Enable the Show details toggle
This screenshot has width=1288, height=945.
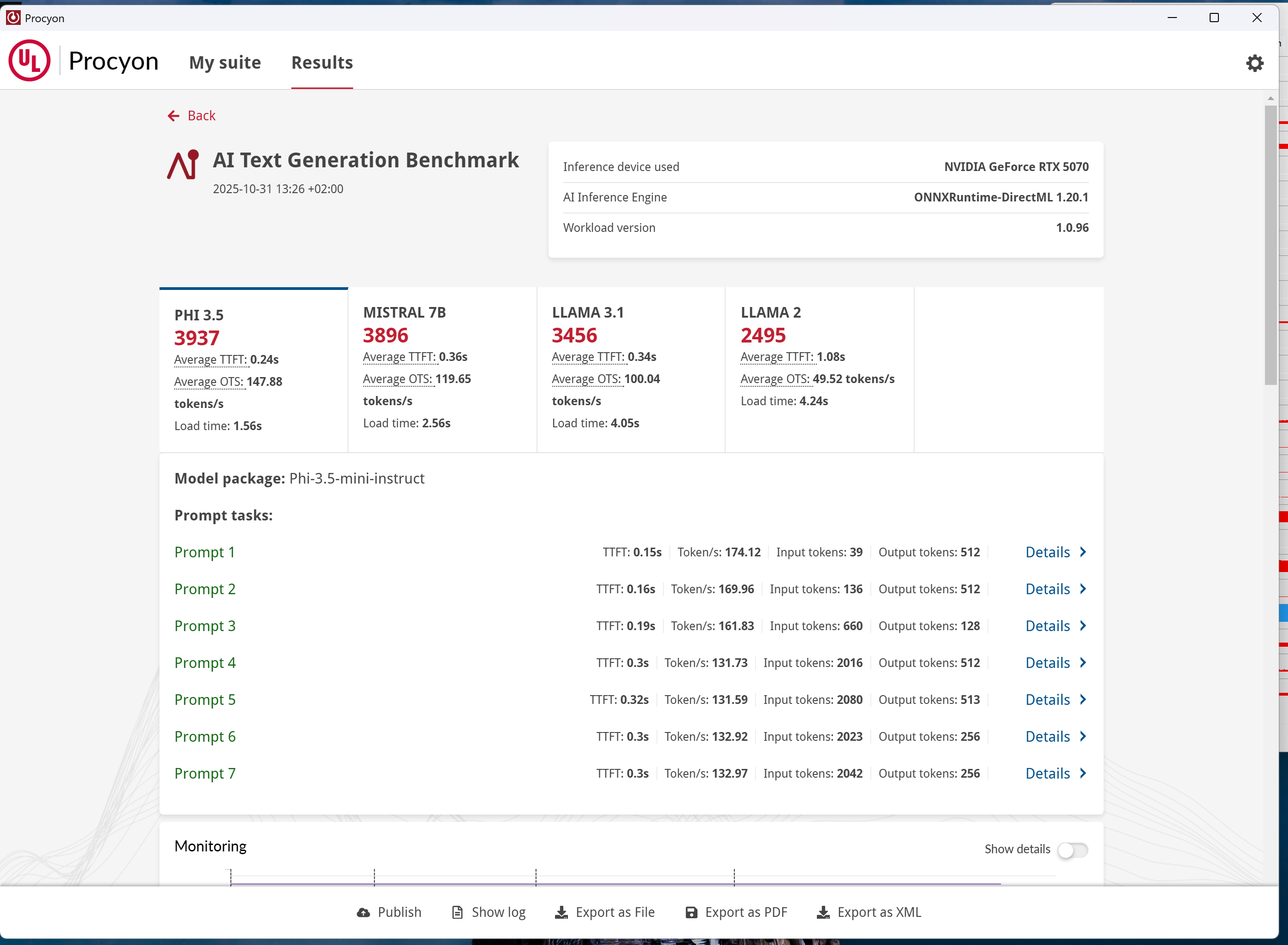(1072, 850)
